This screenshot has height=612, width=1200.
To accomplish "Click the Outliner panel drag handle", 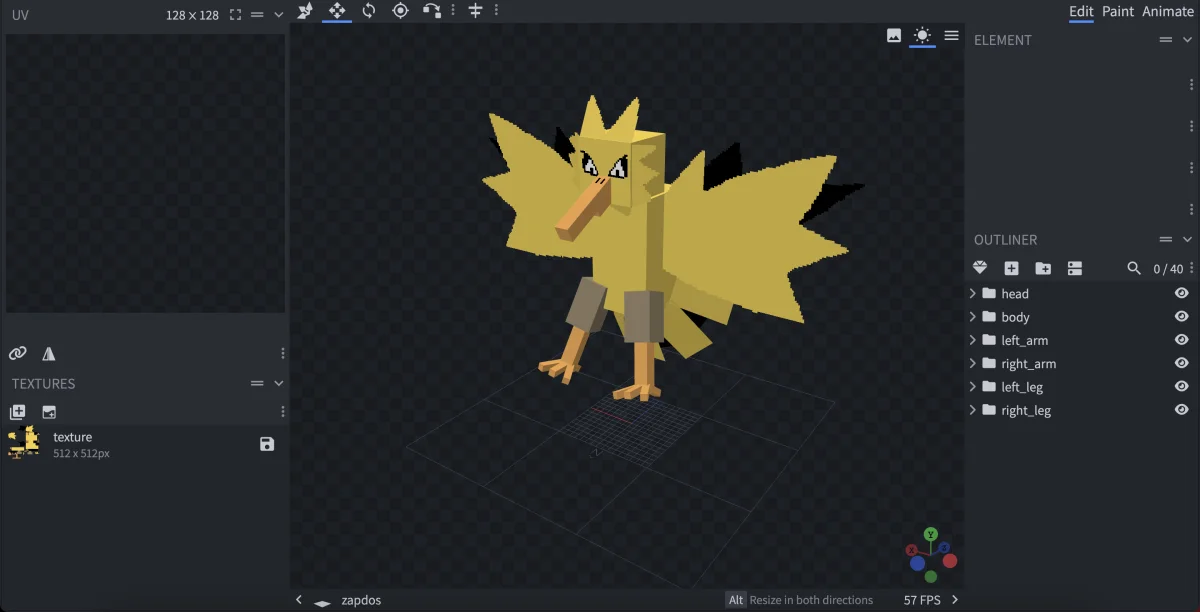I will 1165,240.
